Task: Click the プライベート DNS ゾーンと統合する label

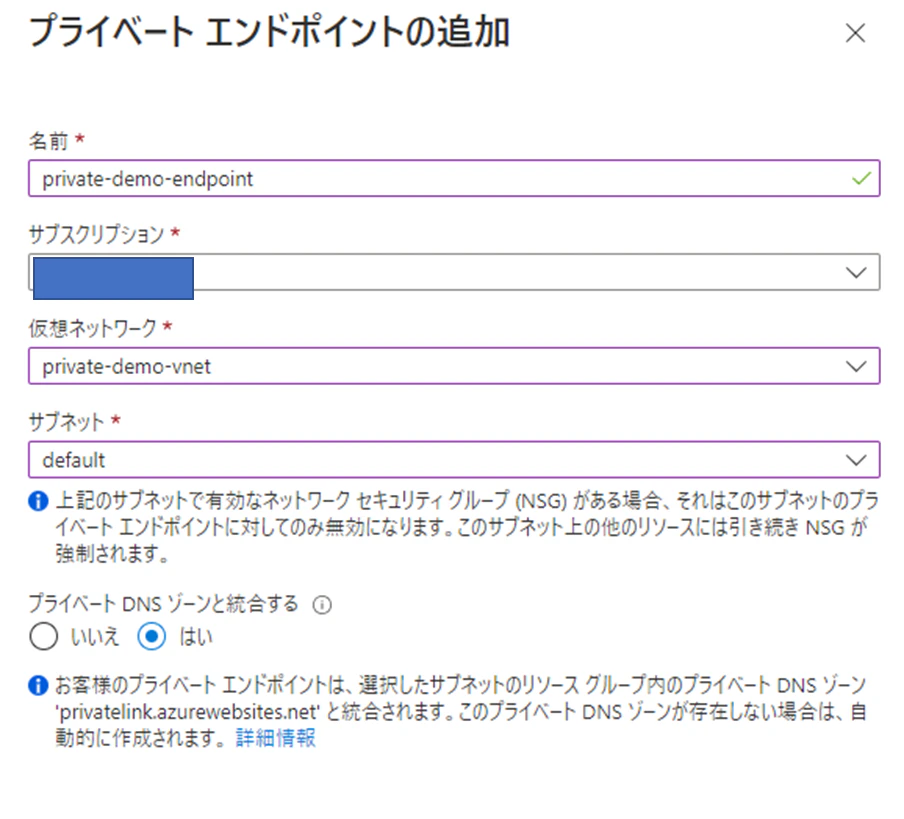Action: 164,604
